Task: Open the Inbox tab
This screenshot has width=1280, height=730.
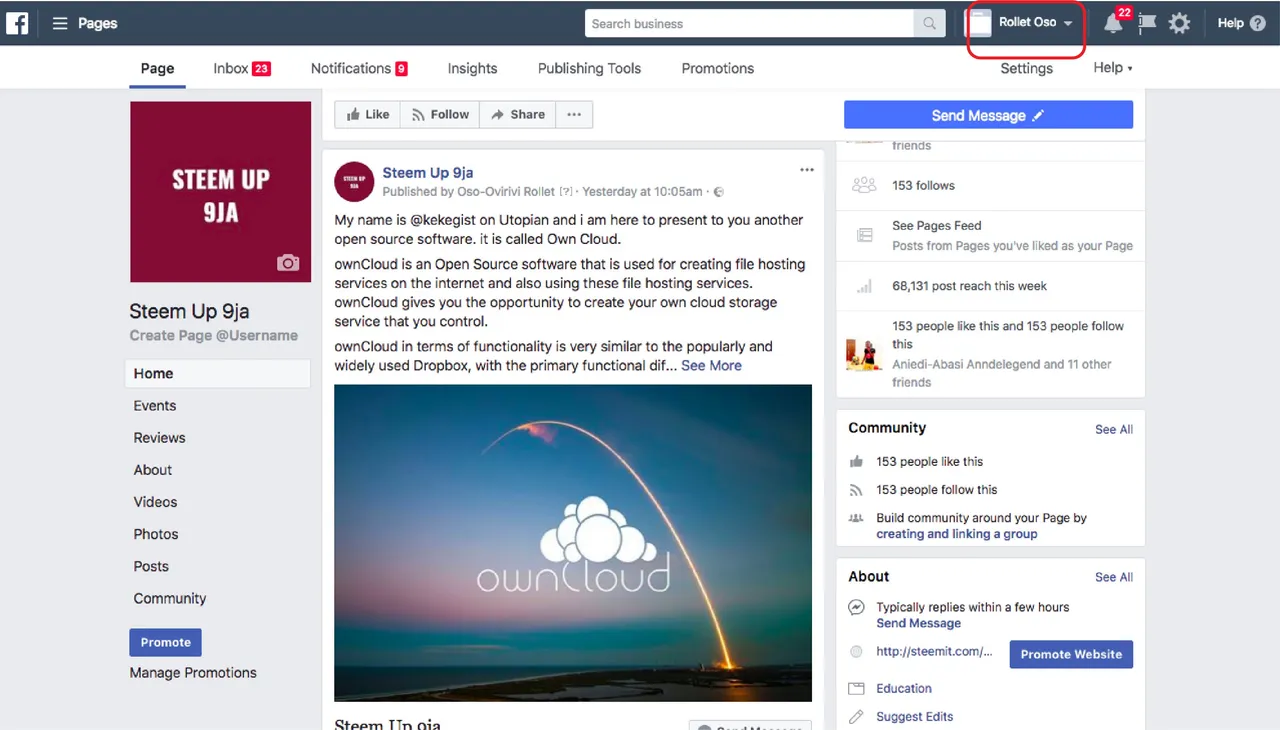Action: (x=241, y=68)
